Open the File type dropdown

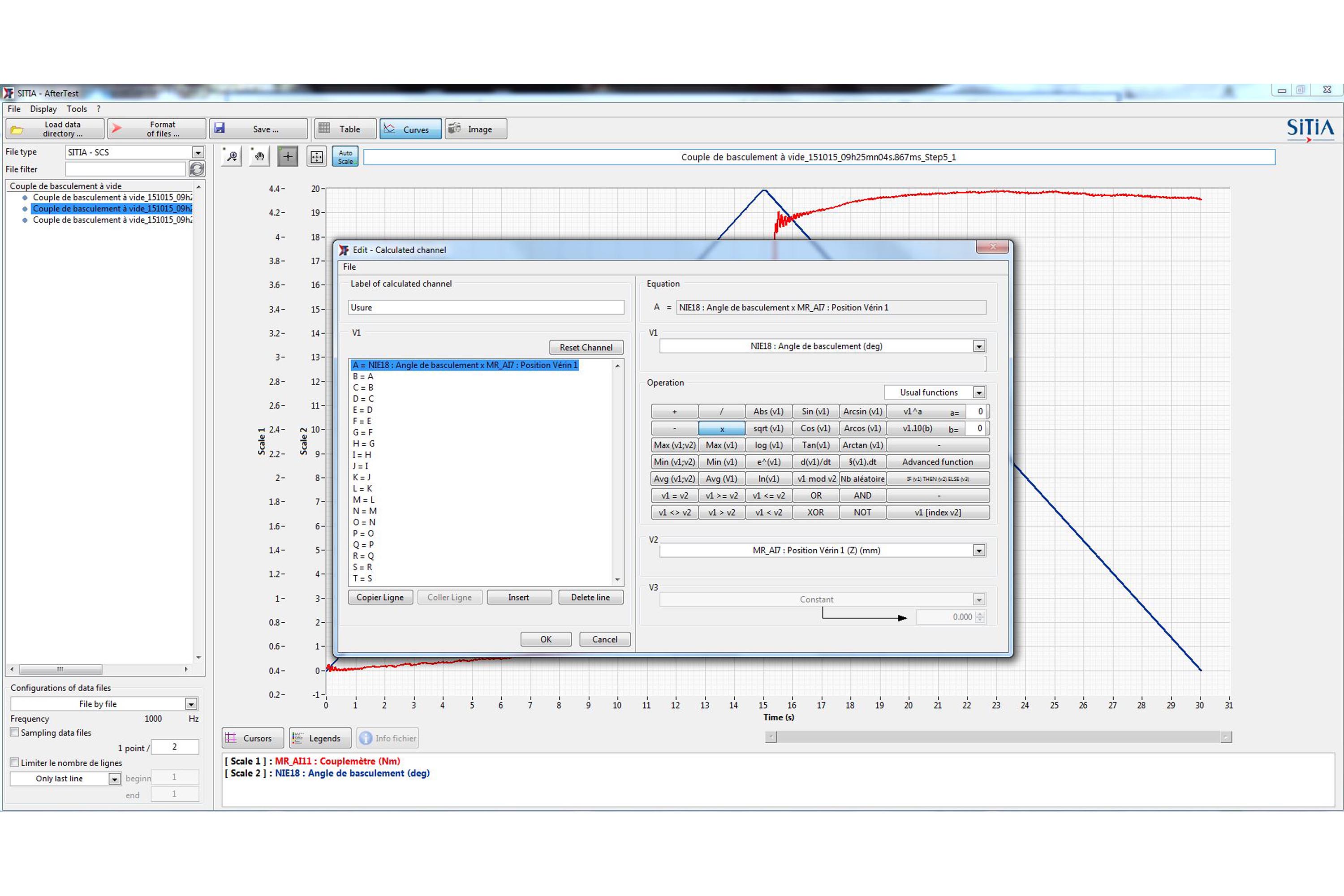(198, 153)
